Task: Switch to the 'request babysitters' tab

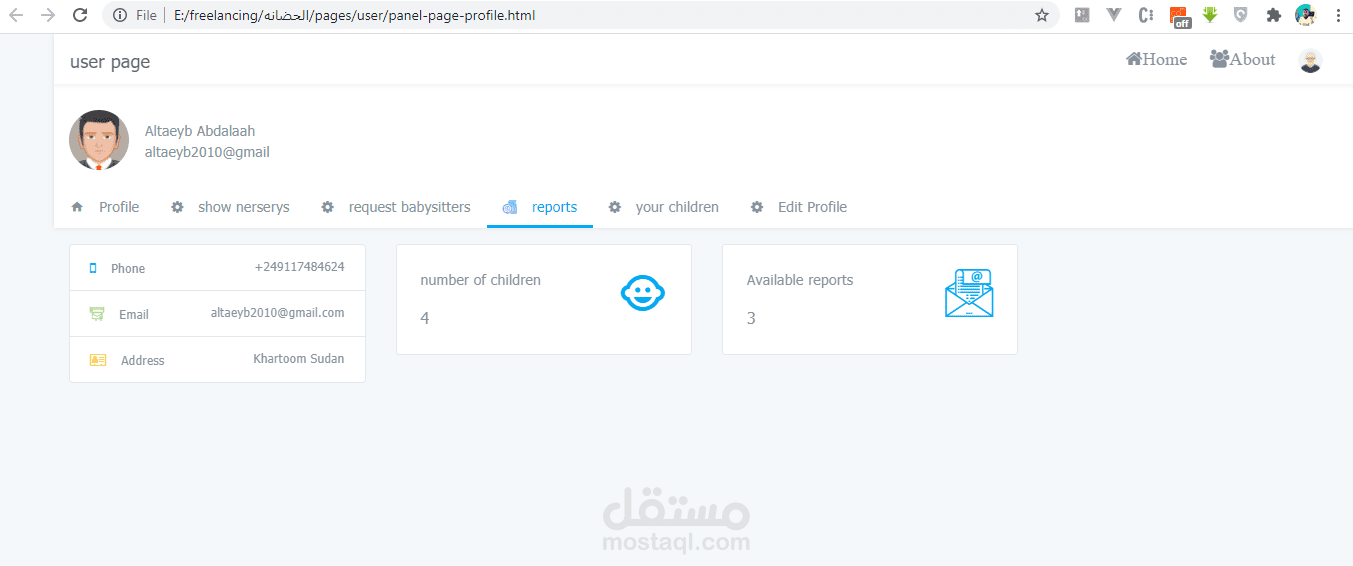Action: coord(396,207)
